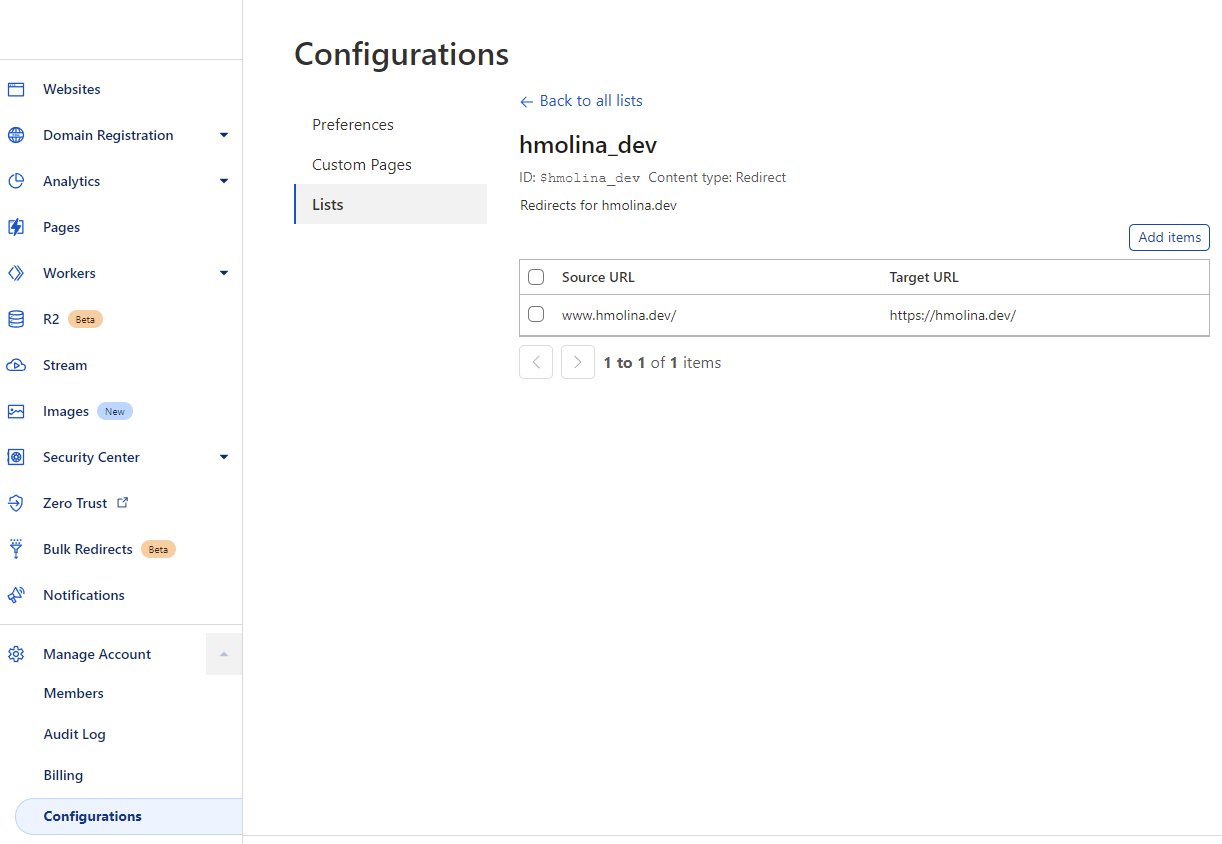Image resolution: width=1222 pixels, height=844 pixels.
Task: Open the Notifications label
Action: pos(84,595)
